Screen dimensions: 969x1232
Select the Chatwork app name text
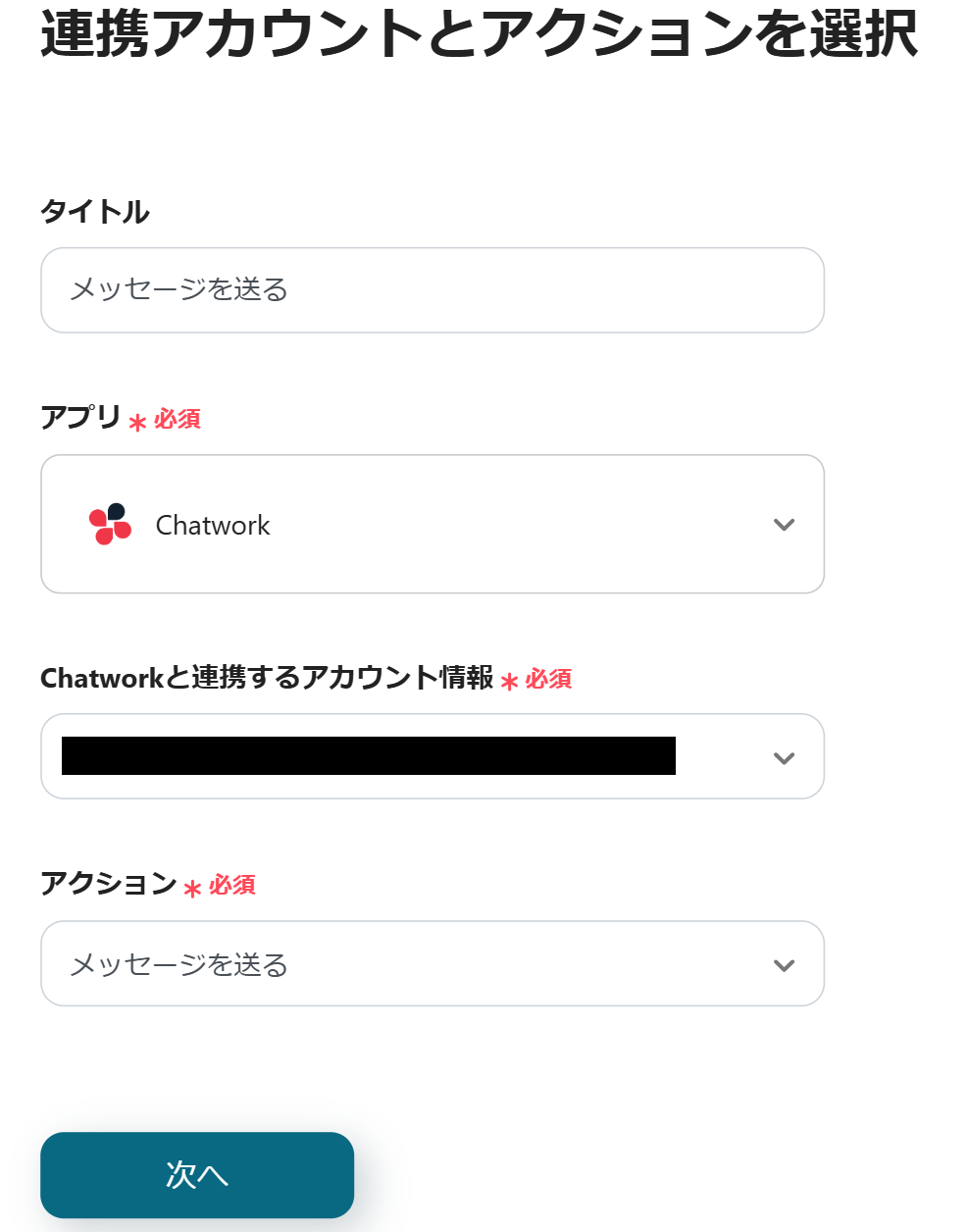(x=213, y=526)
